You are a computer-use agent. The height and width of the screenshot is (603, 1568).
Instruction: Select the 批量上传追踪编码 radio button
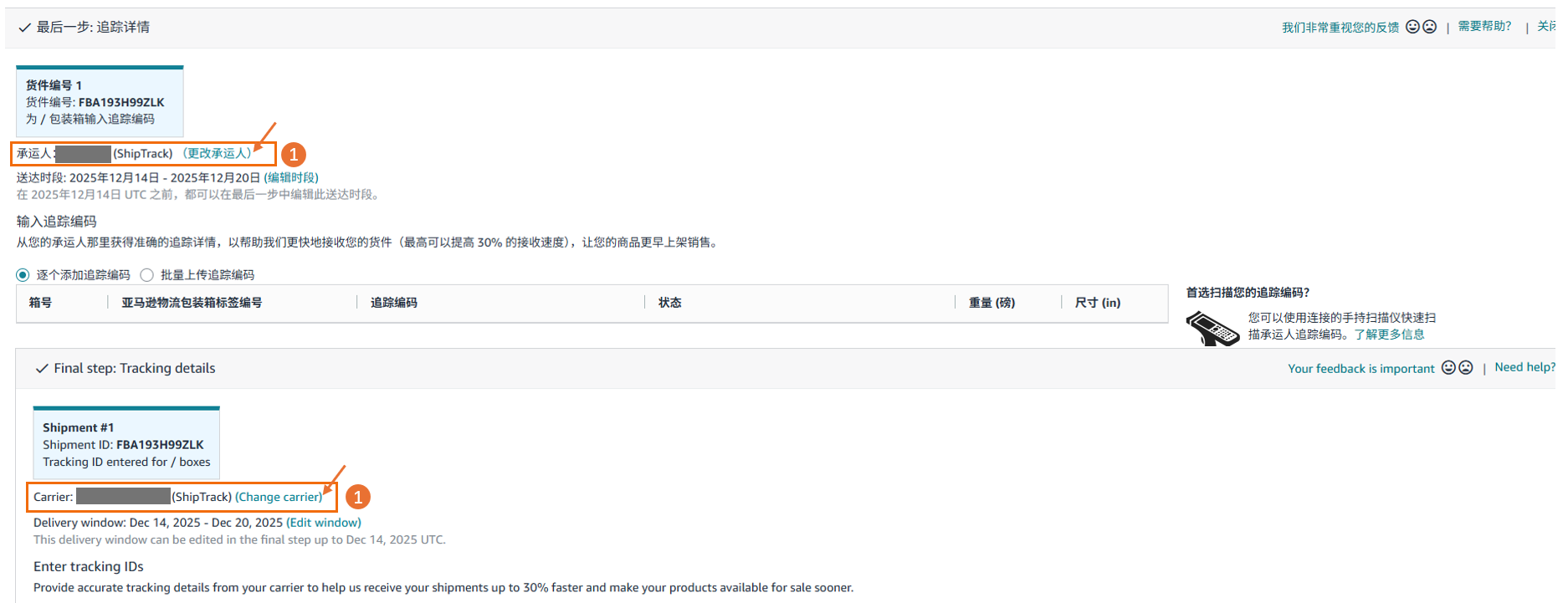(x=147, y=275)
